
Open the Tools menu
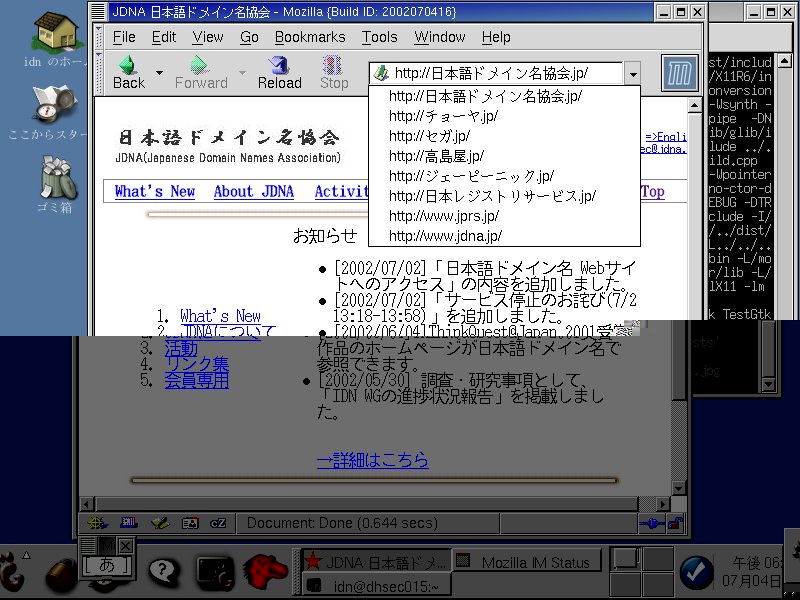click(379, 37)
